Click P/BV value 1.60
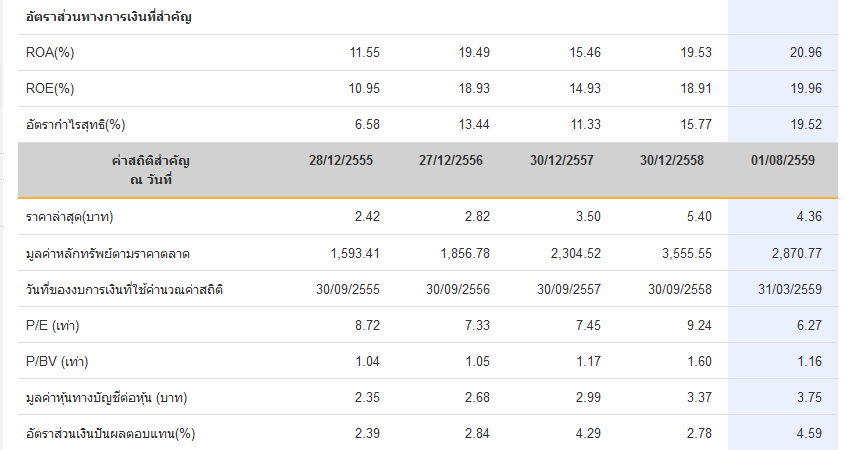Screen dimensions: 850x450 [699, 362]
